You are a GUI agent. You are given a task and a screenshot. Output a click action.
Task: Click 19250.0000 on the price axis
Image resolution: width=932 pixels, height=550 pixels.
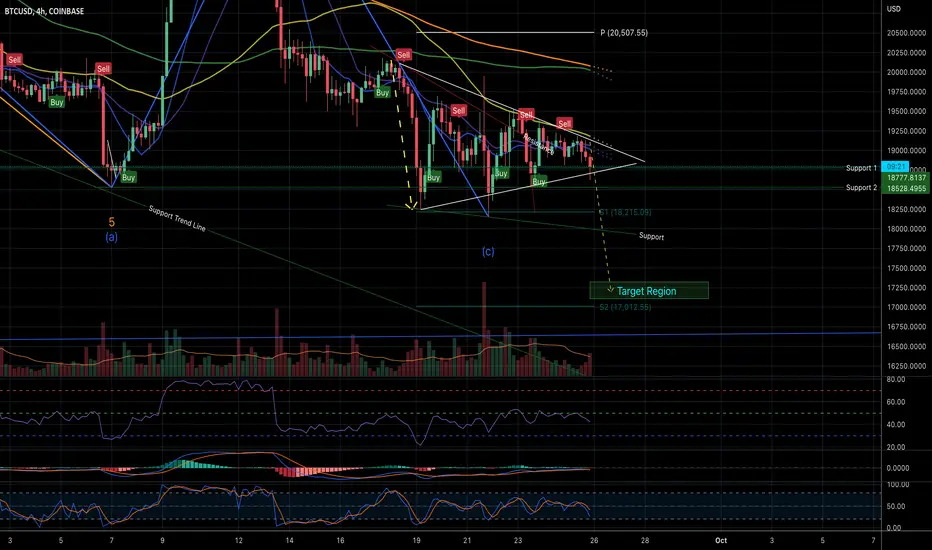coord(906,131)
